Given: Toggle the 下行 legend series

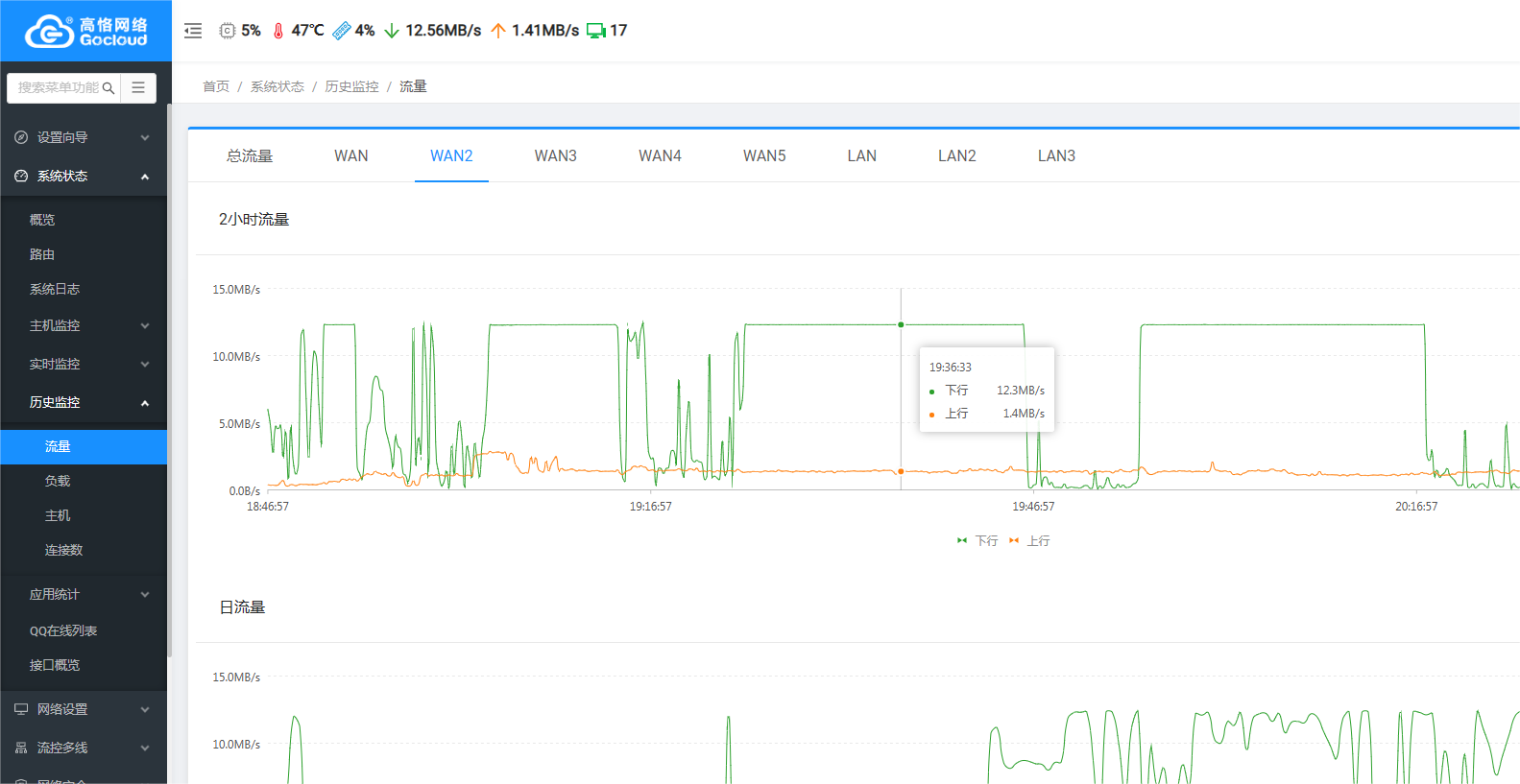Looking at the screenshot, I should coord(977,541).
